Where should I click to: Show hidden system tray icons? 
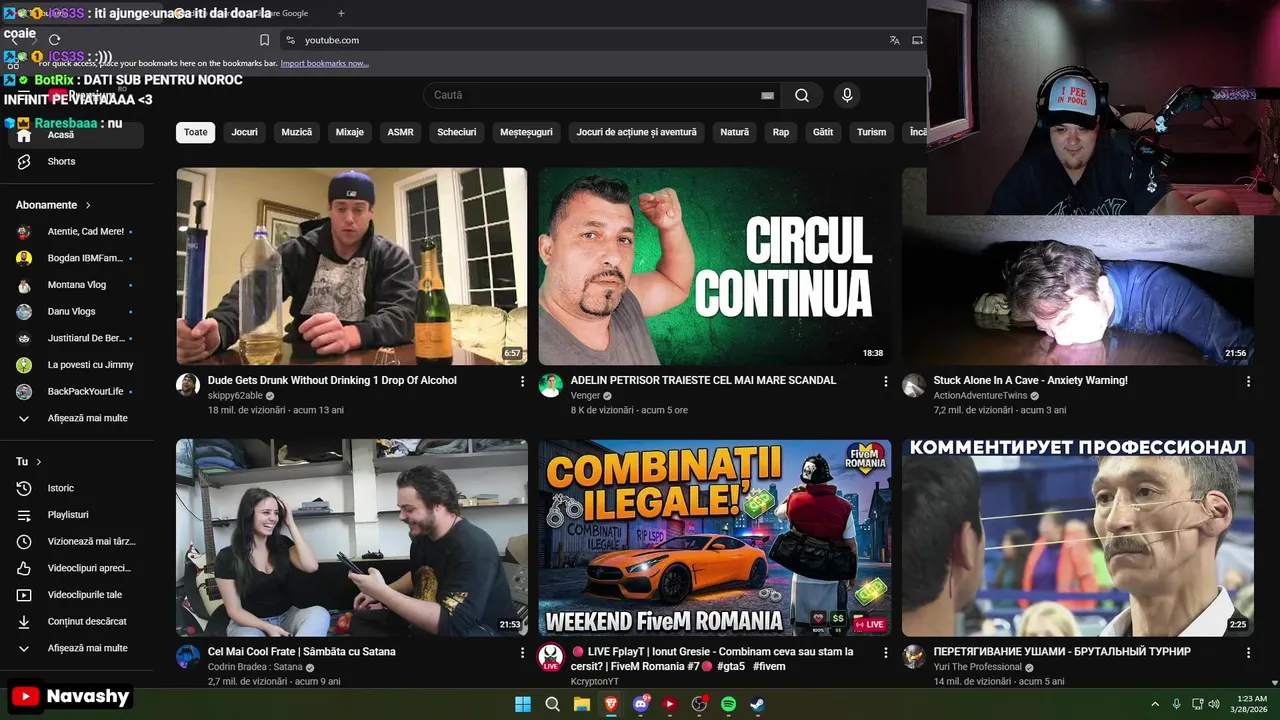1155,704
